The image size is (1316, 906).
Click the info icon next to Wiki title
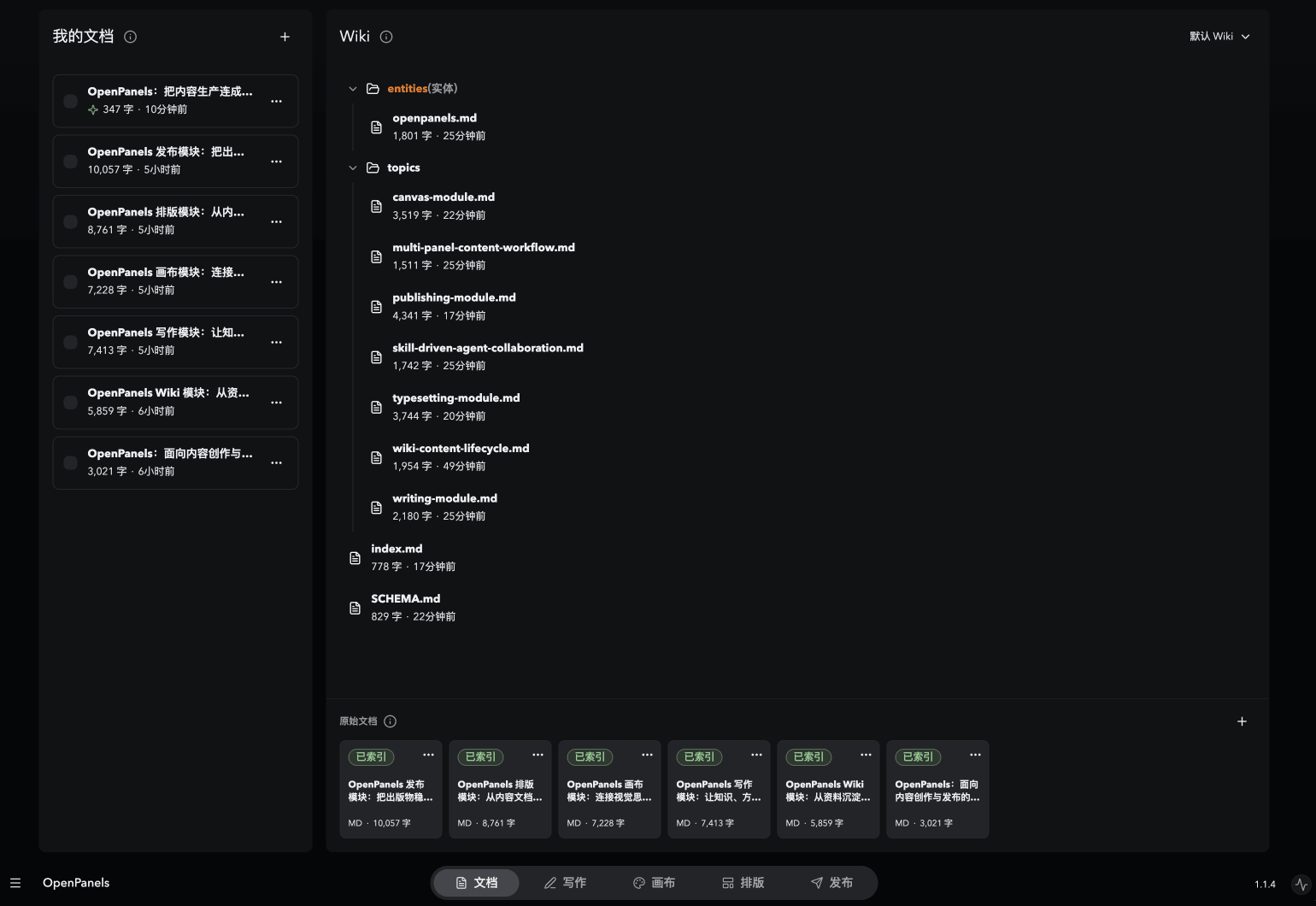pos(386,37)
